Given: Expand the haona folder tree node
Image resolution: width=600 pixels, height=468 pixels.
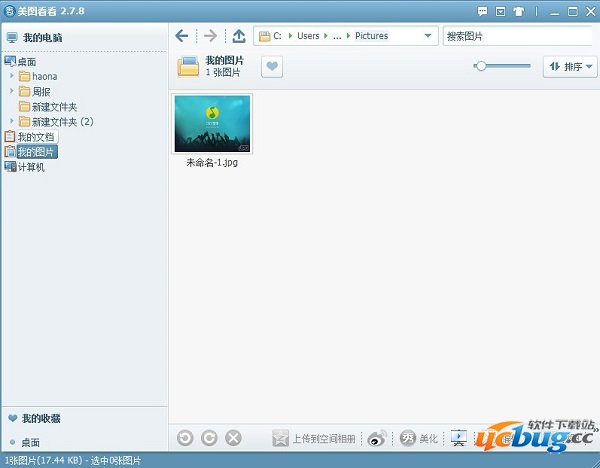Looking at the screenshot, I should pos(12,76).
